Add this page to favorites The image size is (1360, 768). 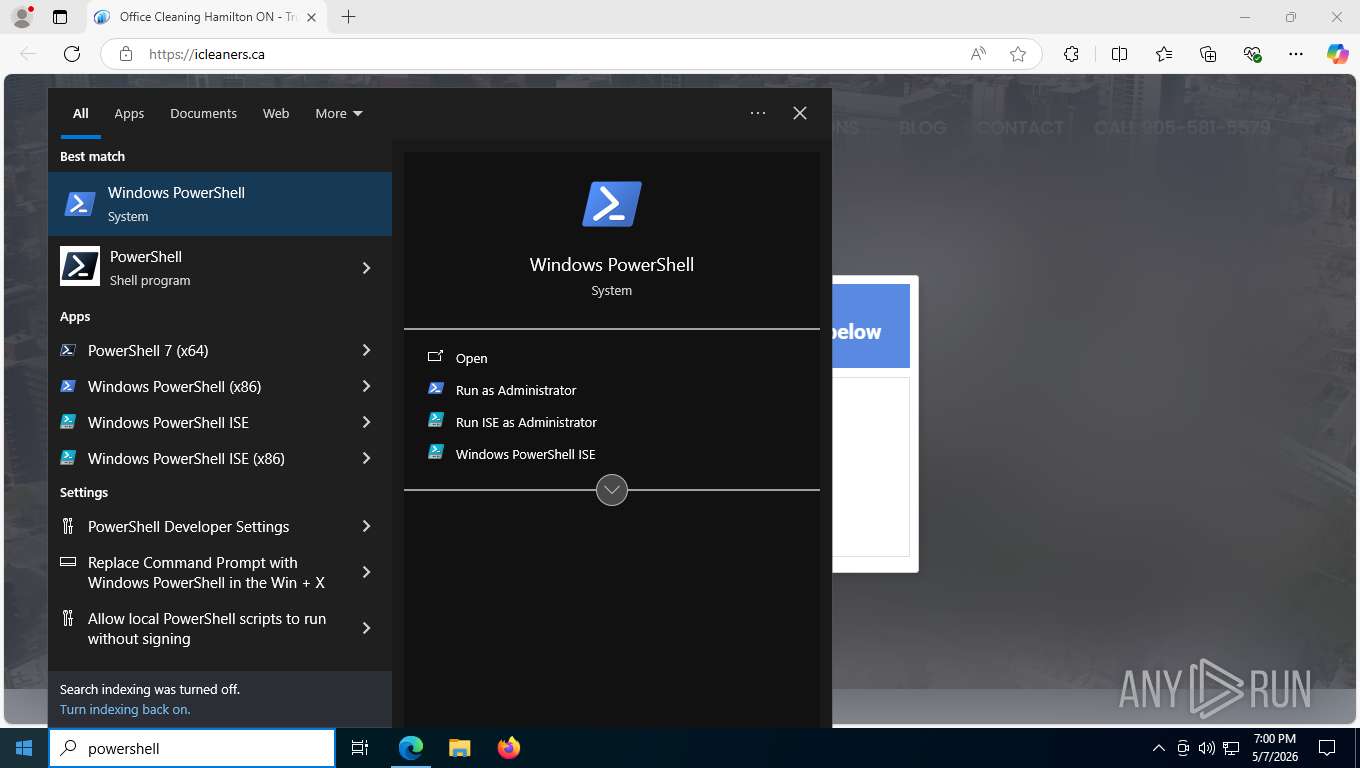pos(1018,54)
